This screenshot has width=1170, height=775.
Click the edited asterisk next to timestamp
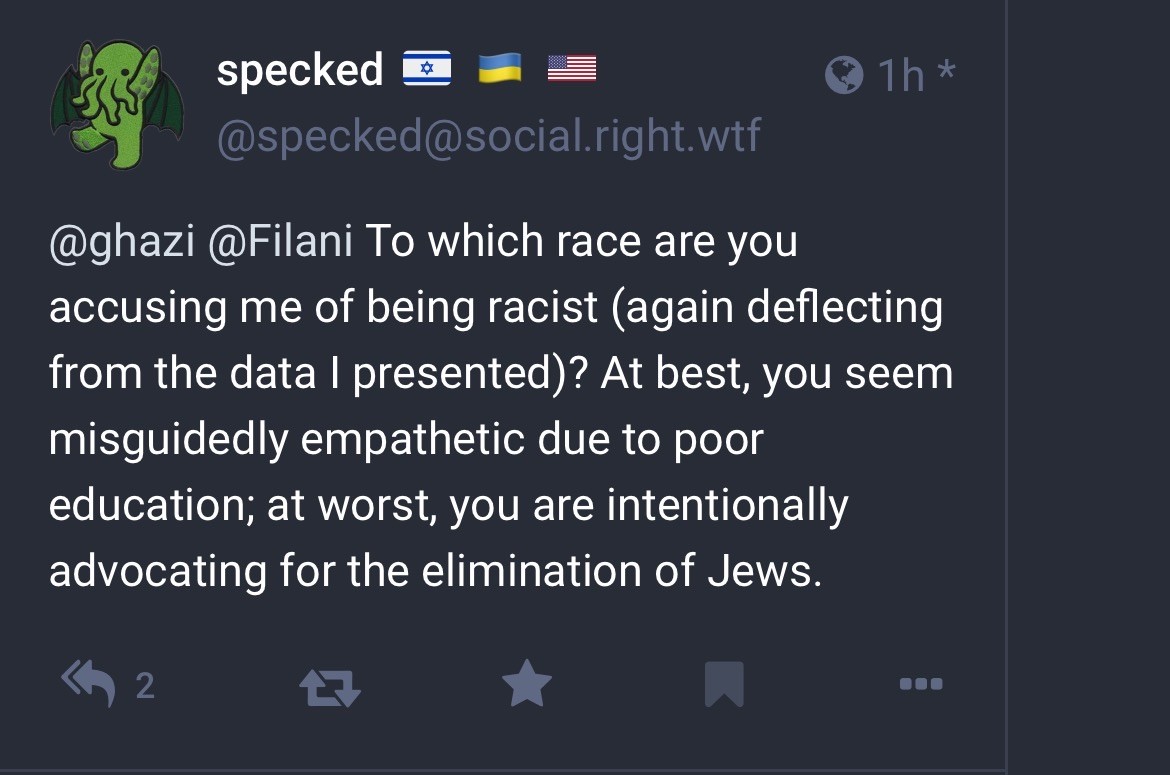point(946,72)
